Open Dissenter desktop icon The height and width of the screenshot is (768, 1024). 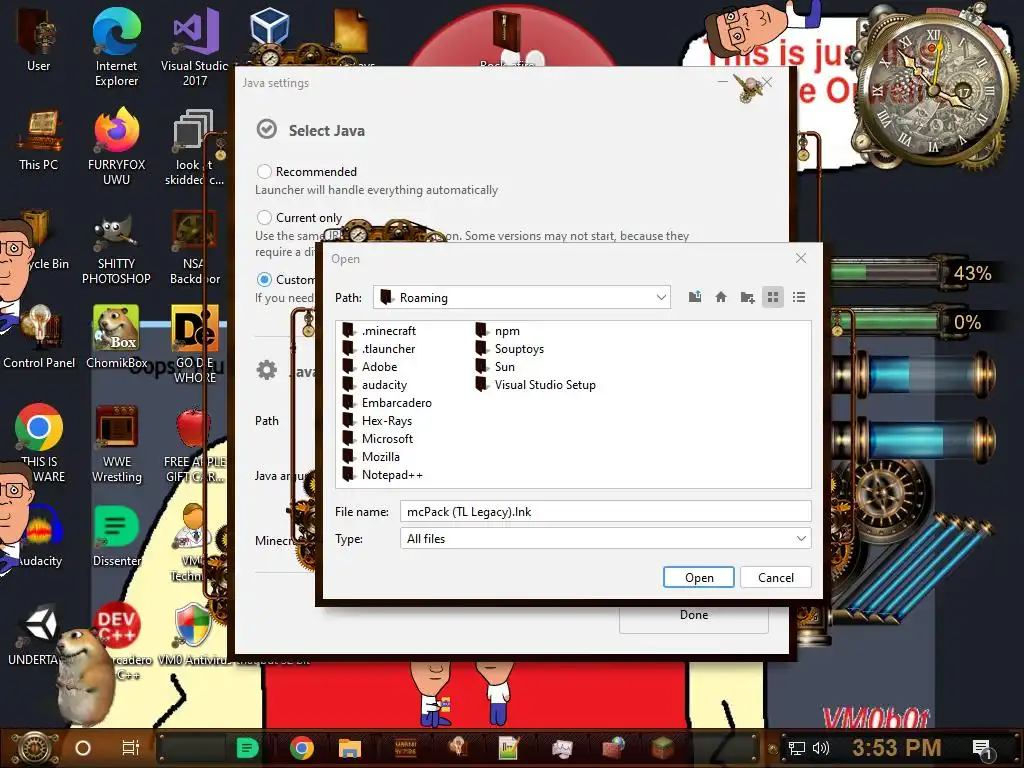pos(116,536)
